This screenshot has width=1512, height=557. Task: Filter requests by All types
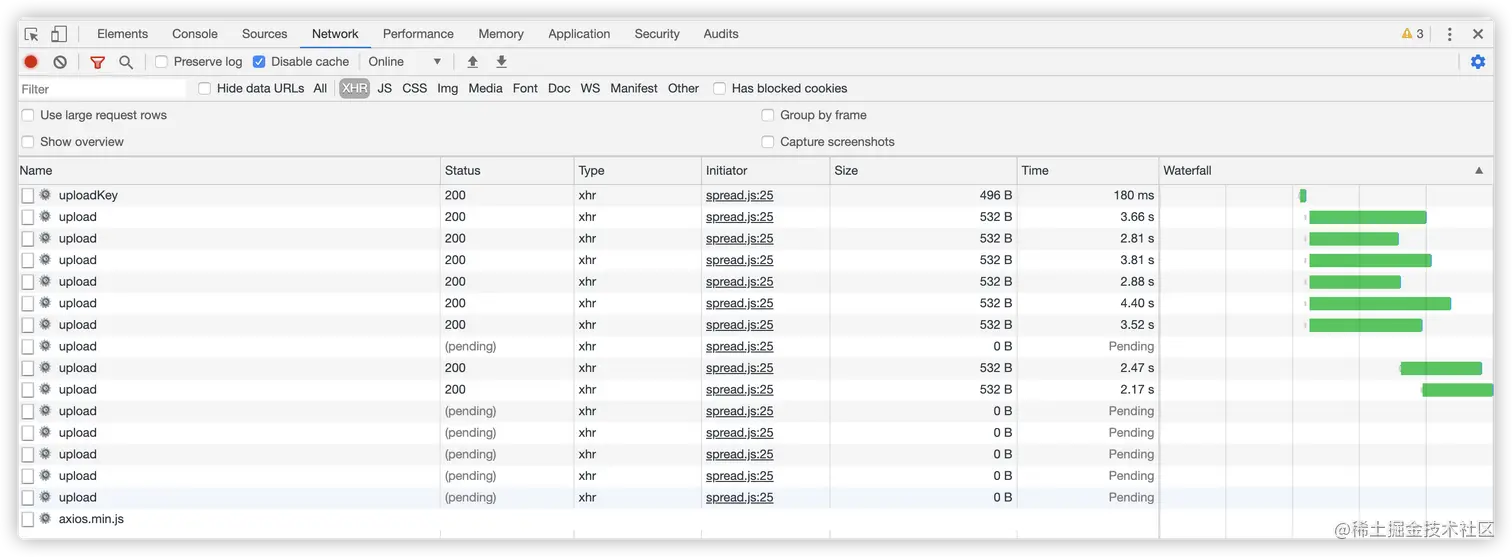click(x=320, y=88)
